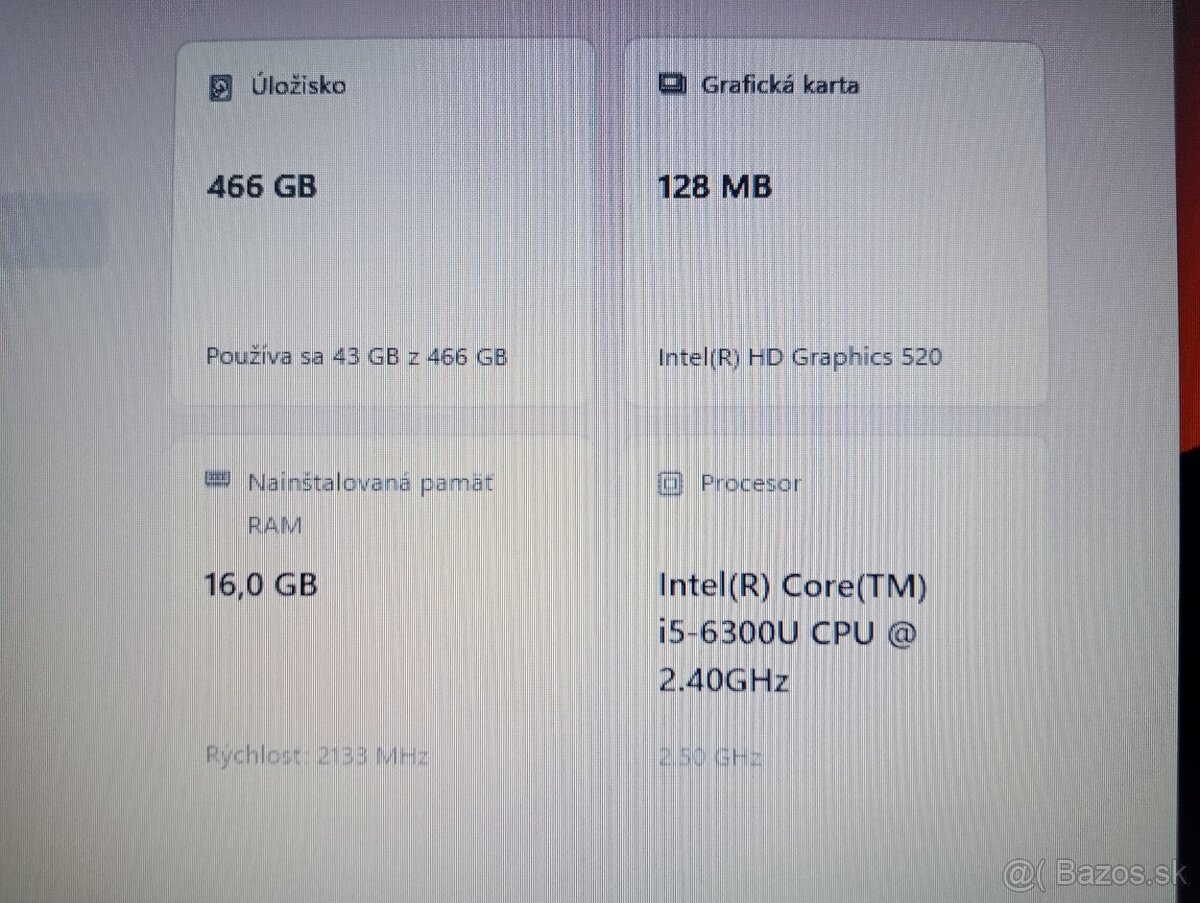Open the Úložisko storage card

pos(383,222)
